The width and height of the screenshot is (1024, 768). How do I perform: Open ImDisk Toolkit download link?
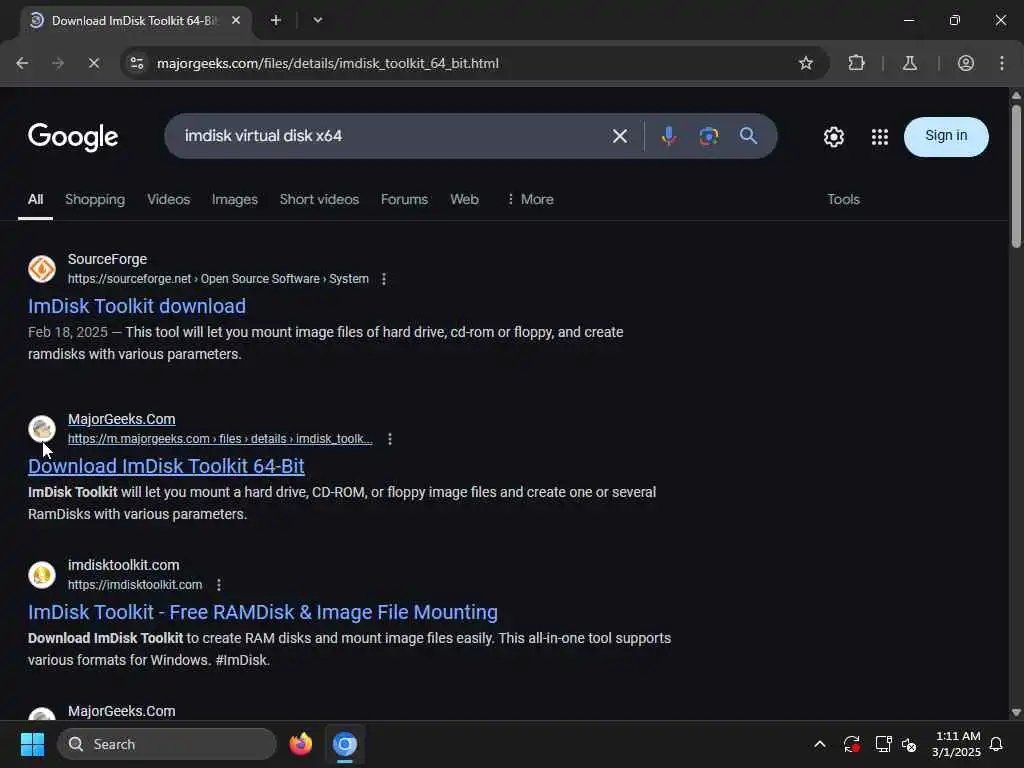137,306
